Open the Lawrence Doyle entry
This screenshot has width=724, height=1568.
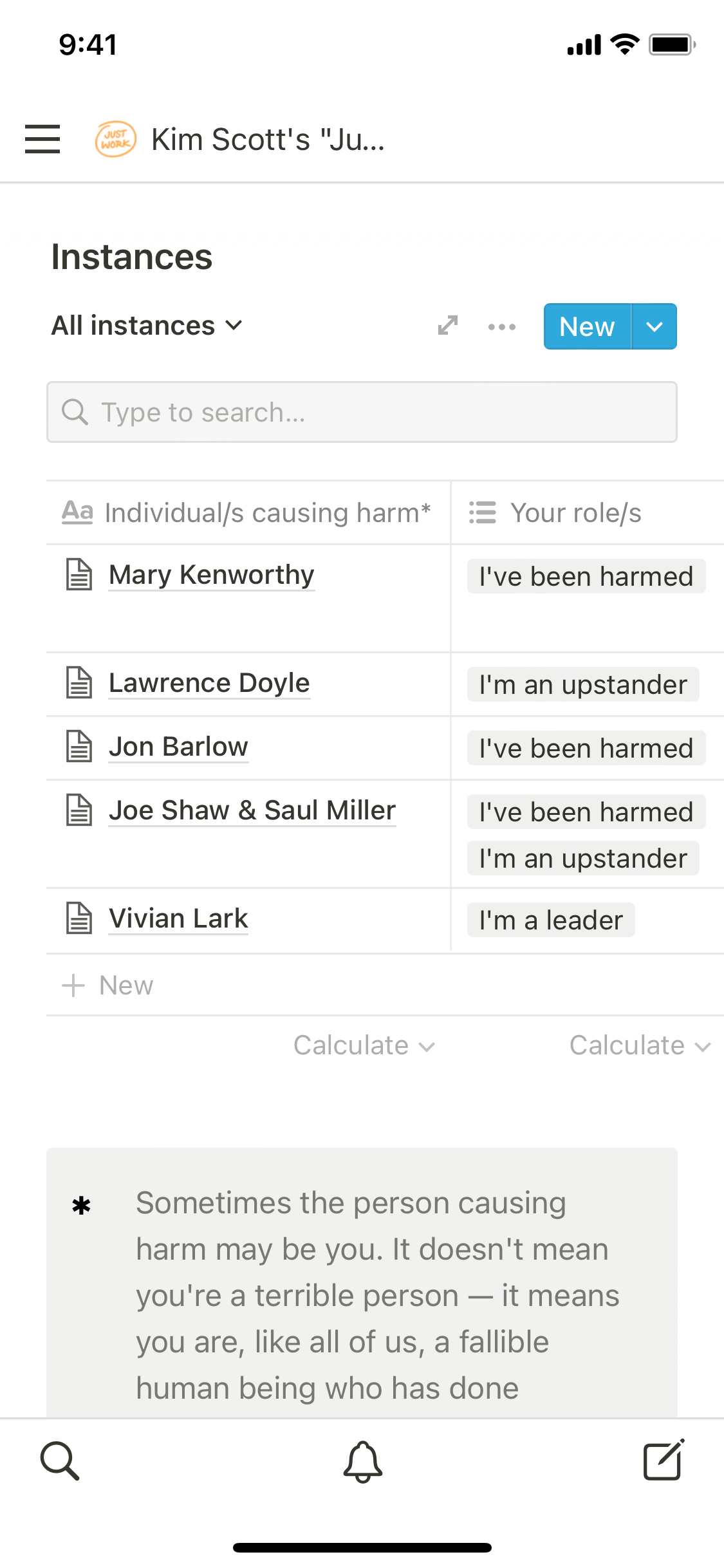click(209, 683)
